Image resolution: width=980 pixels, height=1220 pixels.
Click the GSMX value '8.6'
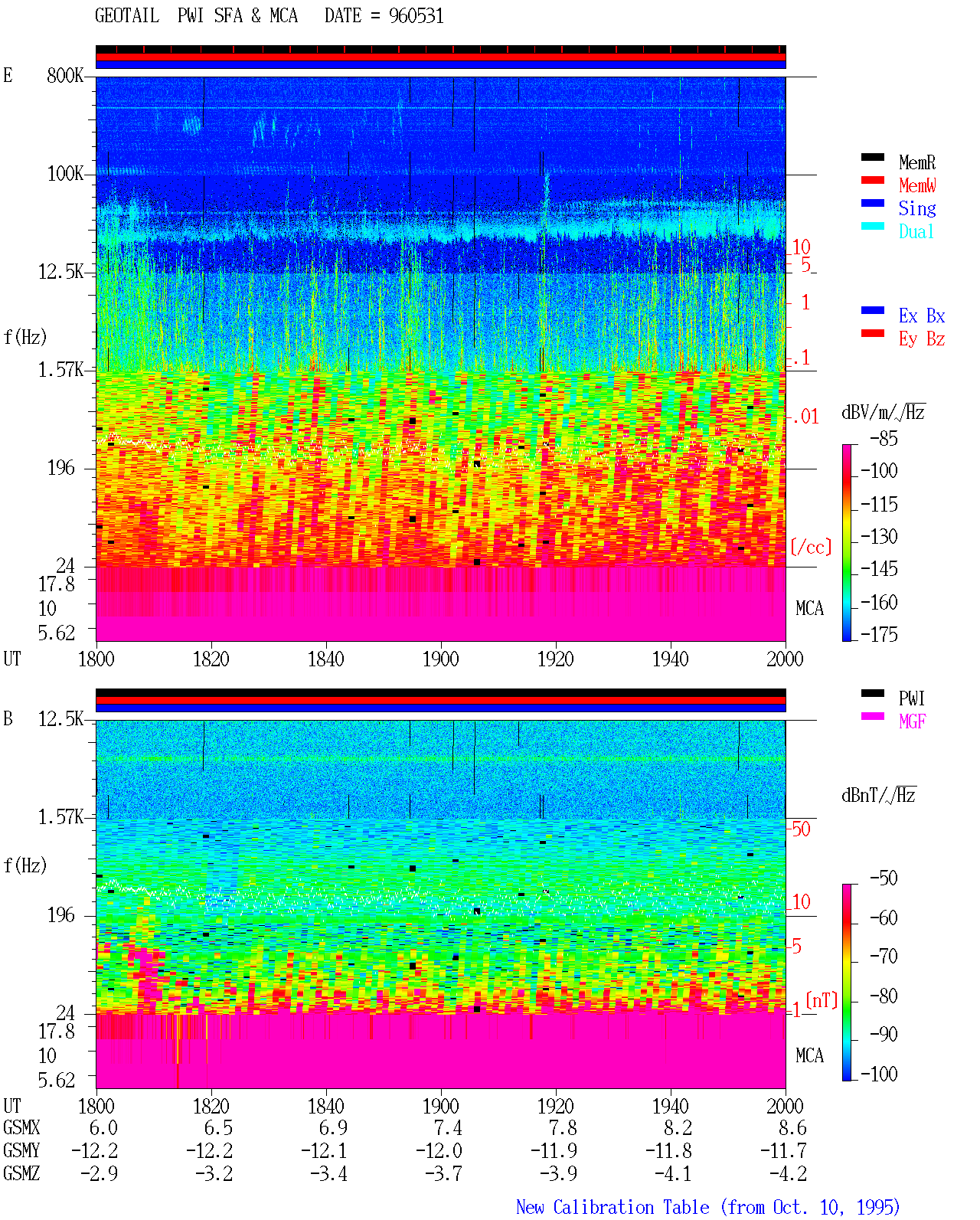tap(793, 1128)
